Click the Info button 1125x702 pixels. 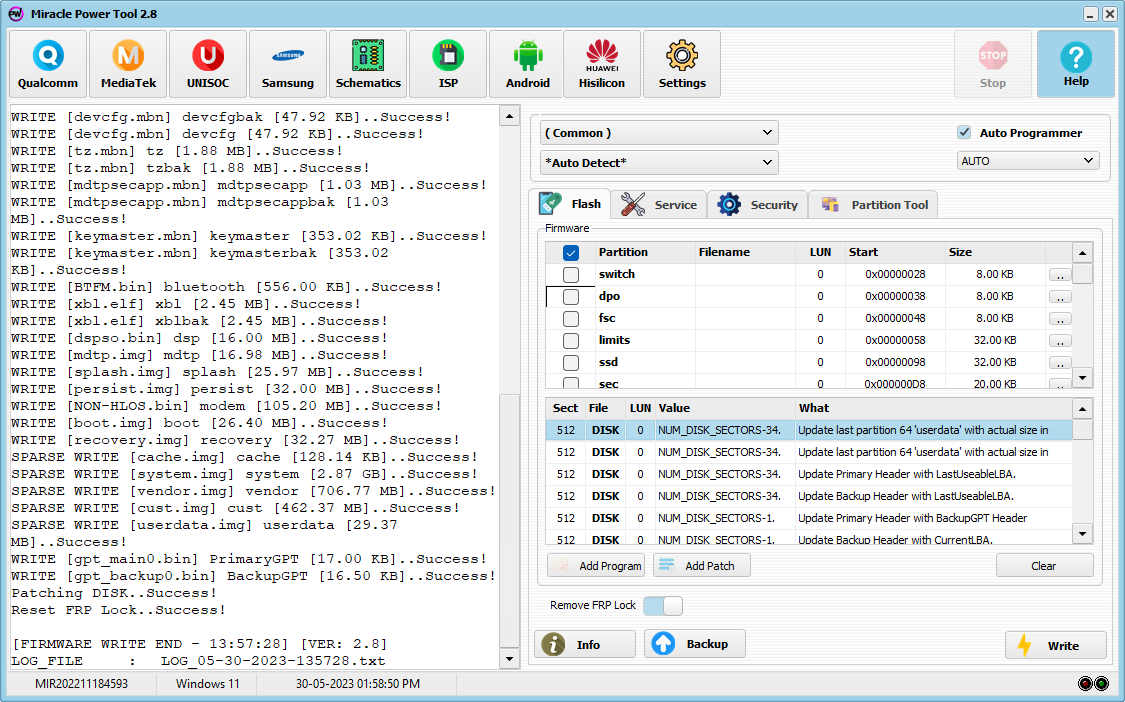click(585, 644)
